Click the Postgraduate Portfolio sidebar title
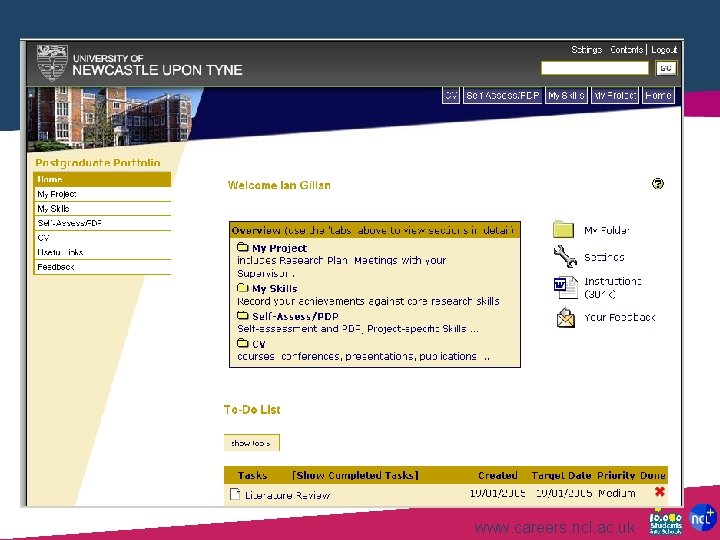 pos(98,163)
